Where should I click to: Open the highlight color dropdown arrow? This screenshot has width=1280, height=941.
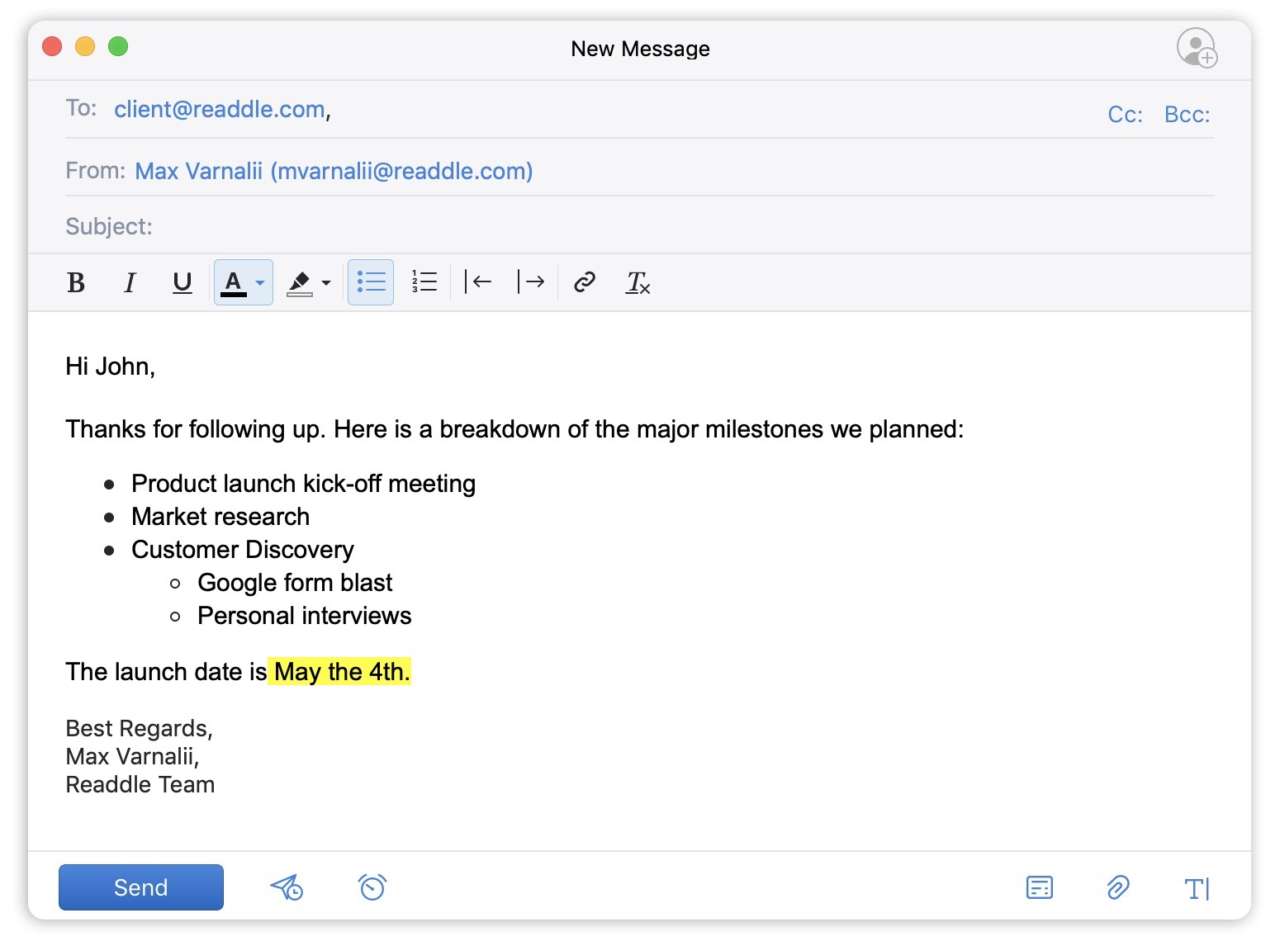326,283
